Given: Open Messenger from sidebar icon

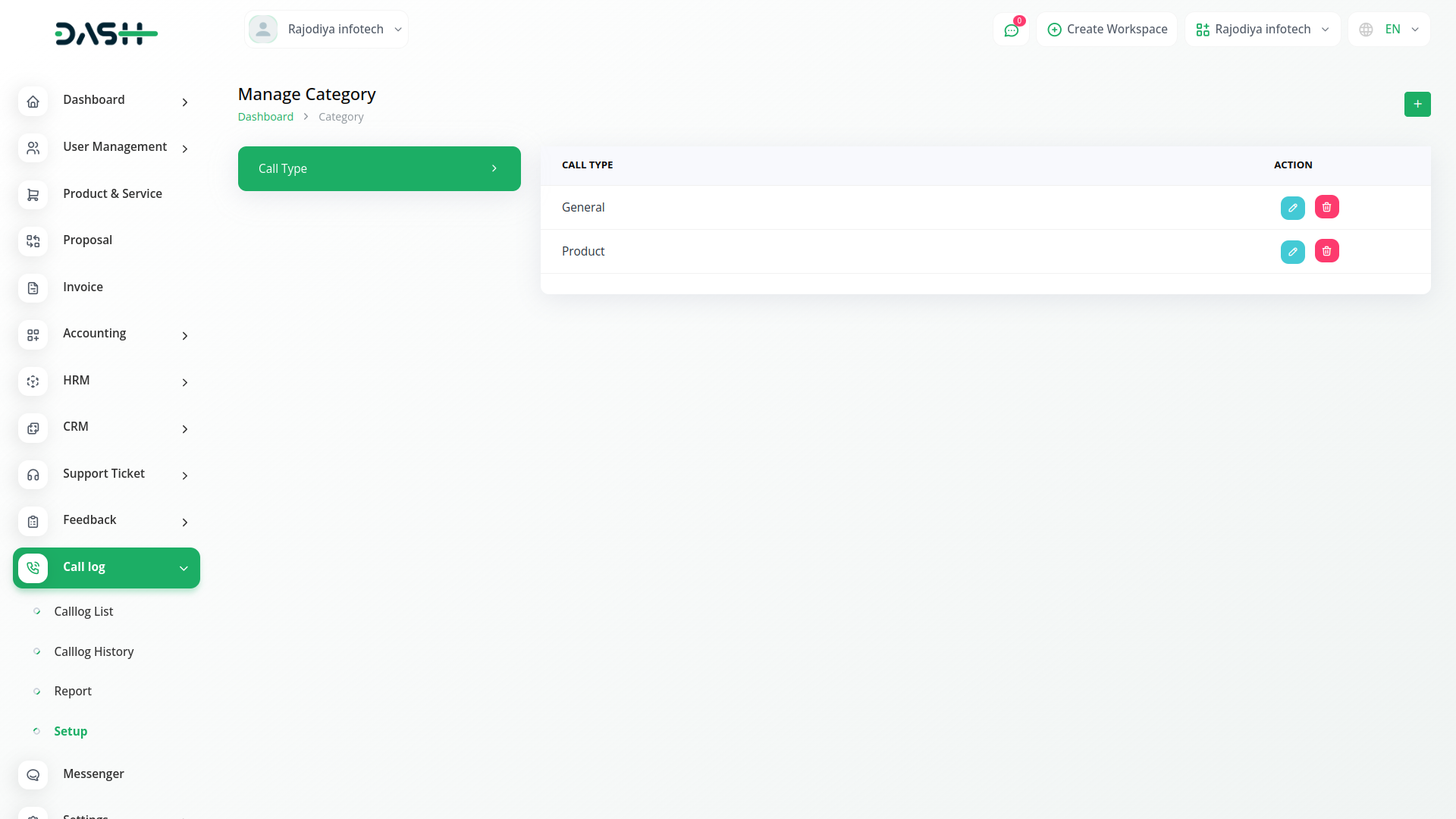Looking at the screenshot, I should tap(33, 775).
